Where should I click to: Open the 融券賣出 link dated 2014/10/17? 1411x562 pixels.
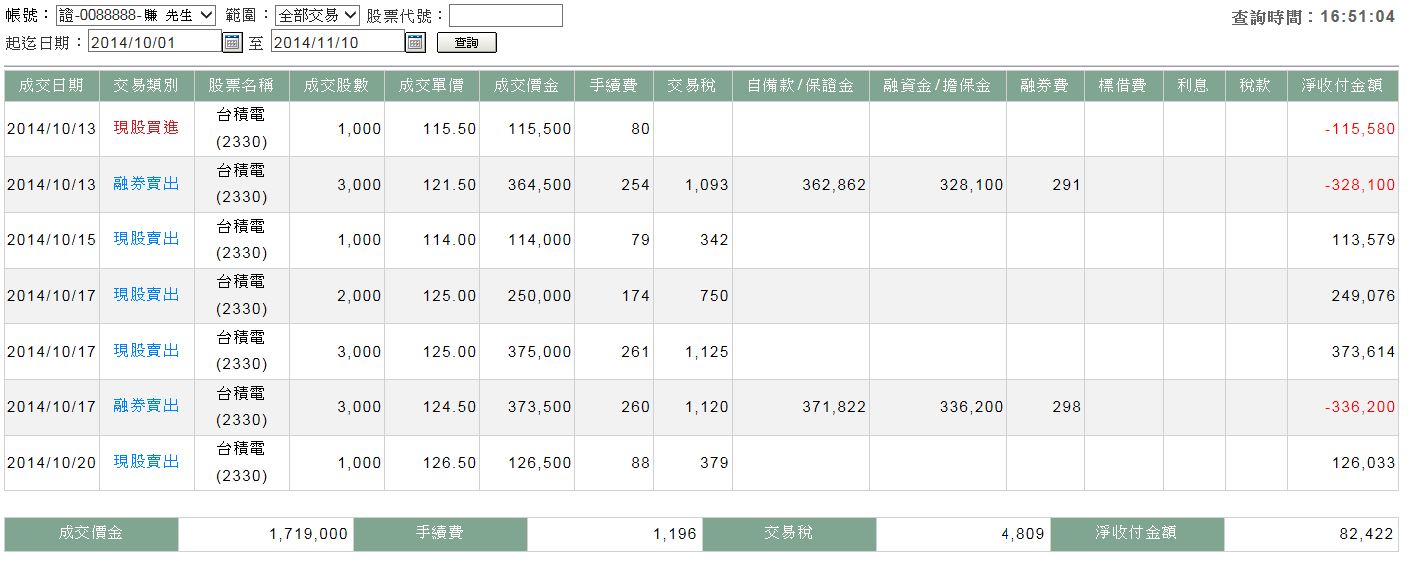click(x=146, y=406)
